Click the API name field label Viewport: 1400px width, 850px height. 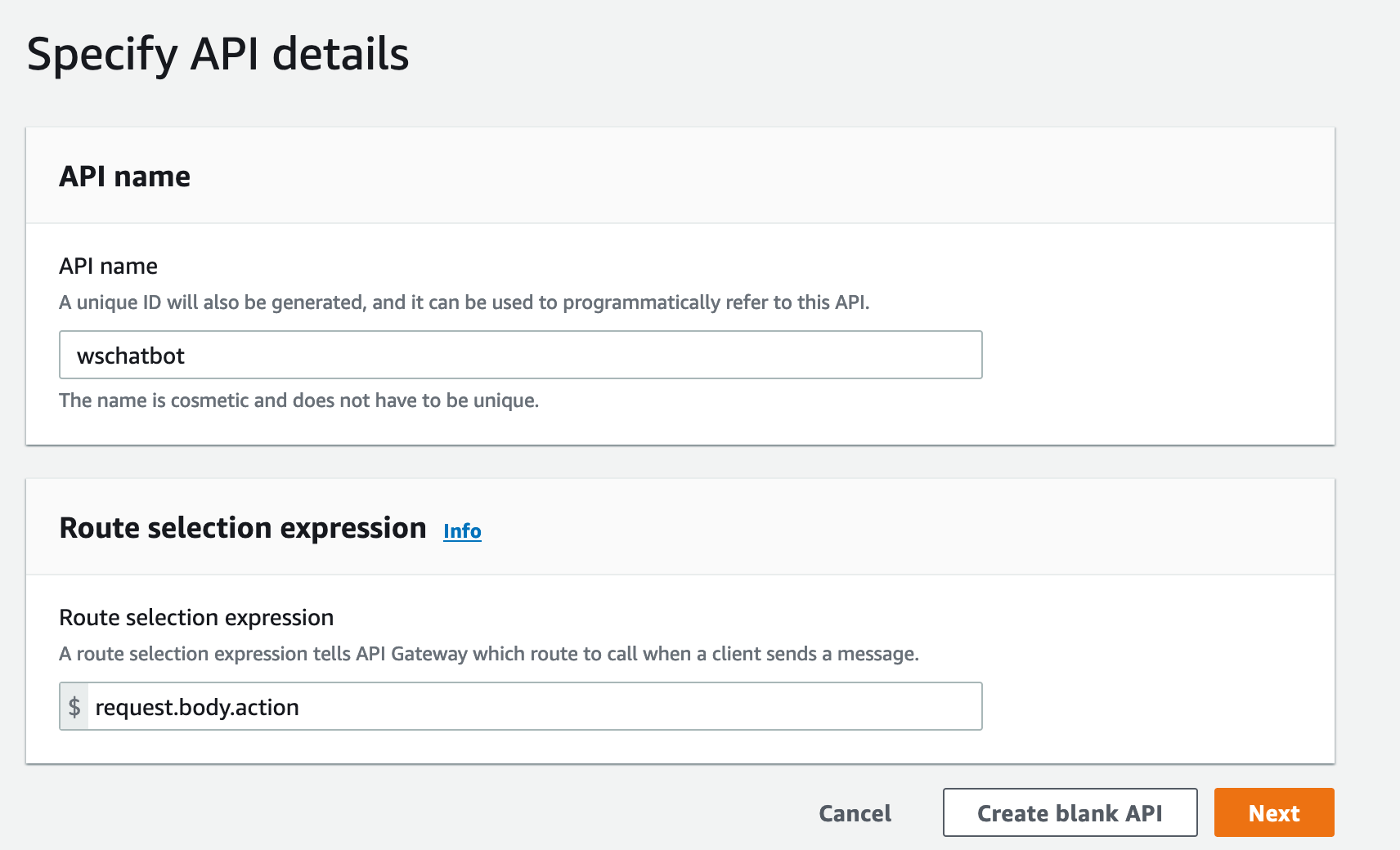point(108,266)
